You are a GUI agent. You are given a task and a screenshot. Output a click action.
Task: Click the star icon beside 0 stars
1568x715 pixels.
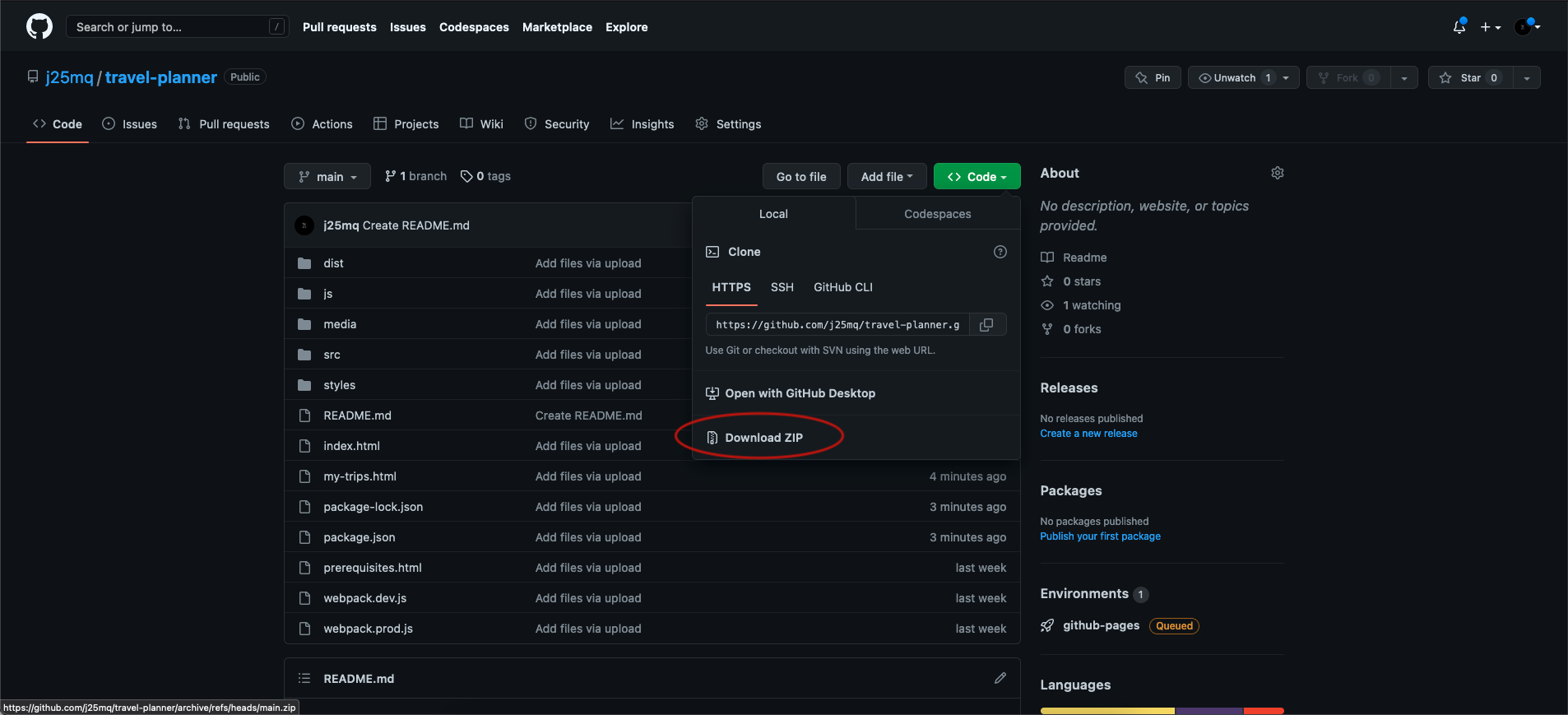(x=1047, y=281)
